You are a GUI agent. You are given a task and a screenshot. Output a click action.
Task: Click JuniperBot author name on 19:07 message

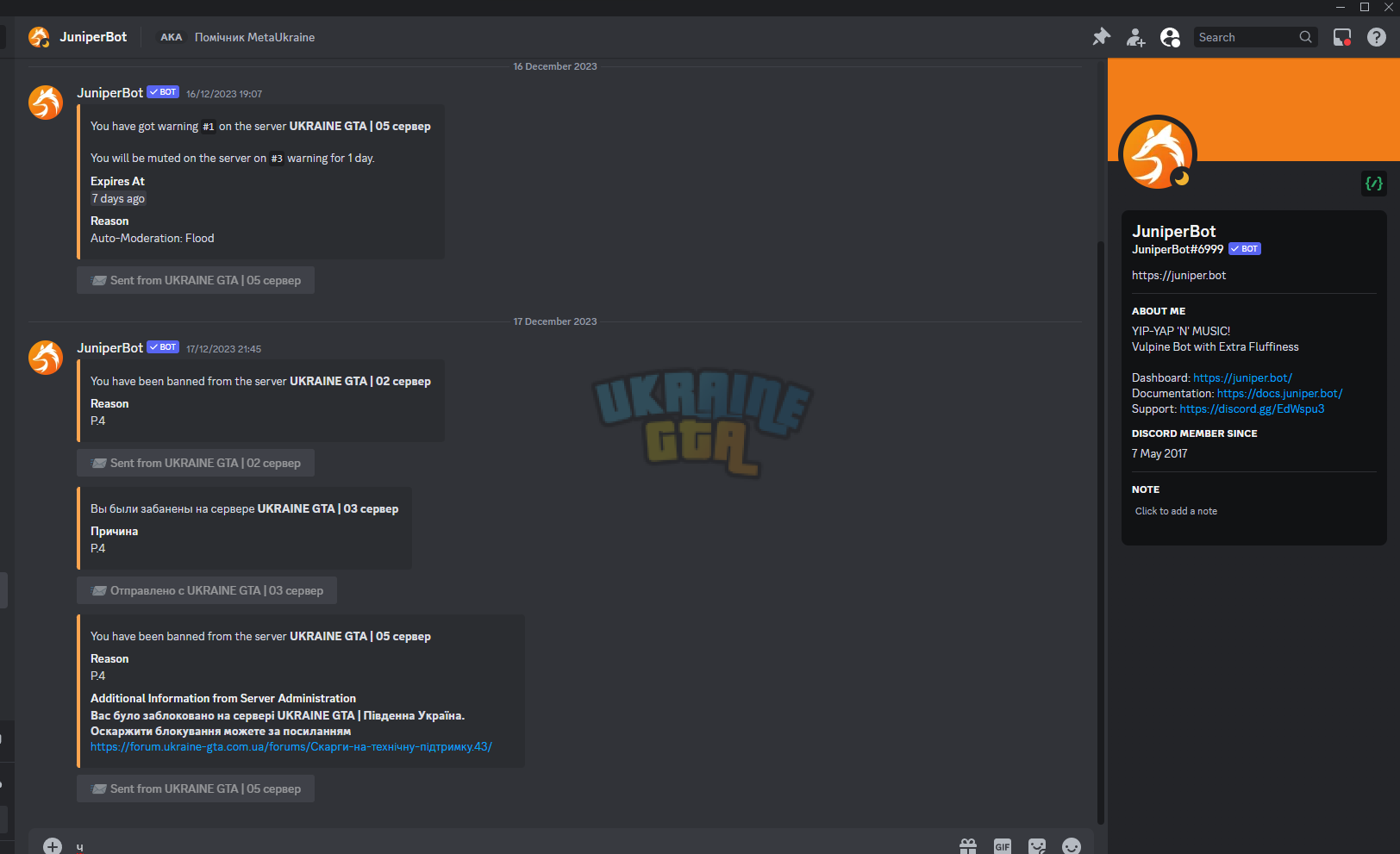(x=109, y=93)
